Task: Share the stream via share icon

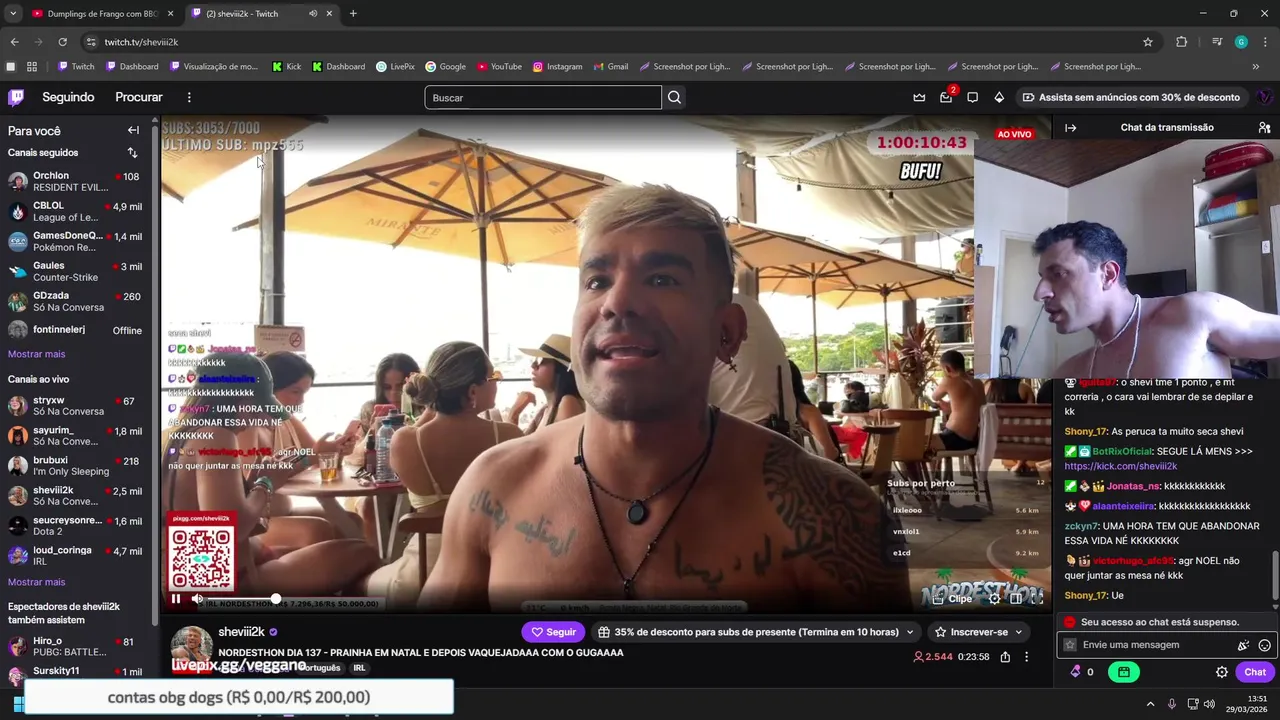Action: (x=1005, y=657)
